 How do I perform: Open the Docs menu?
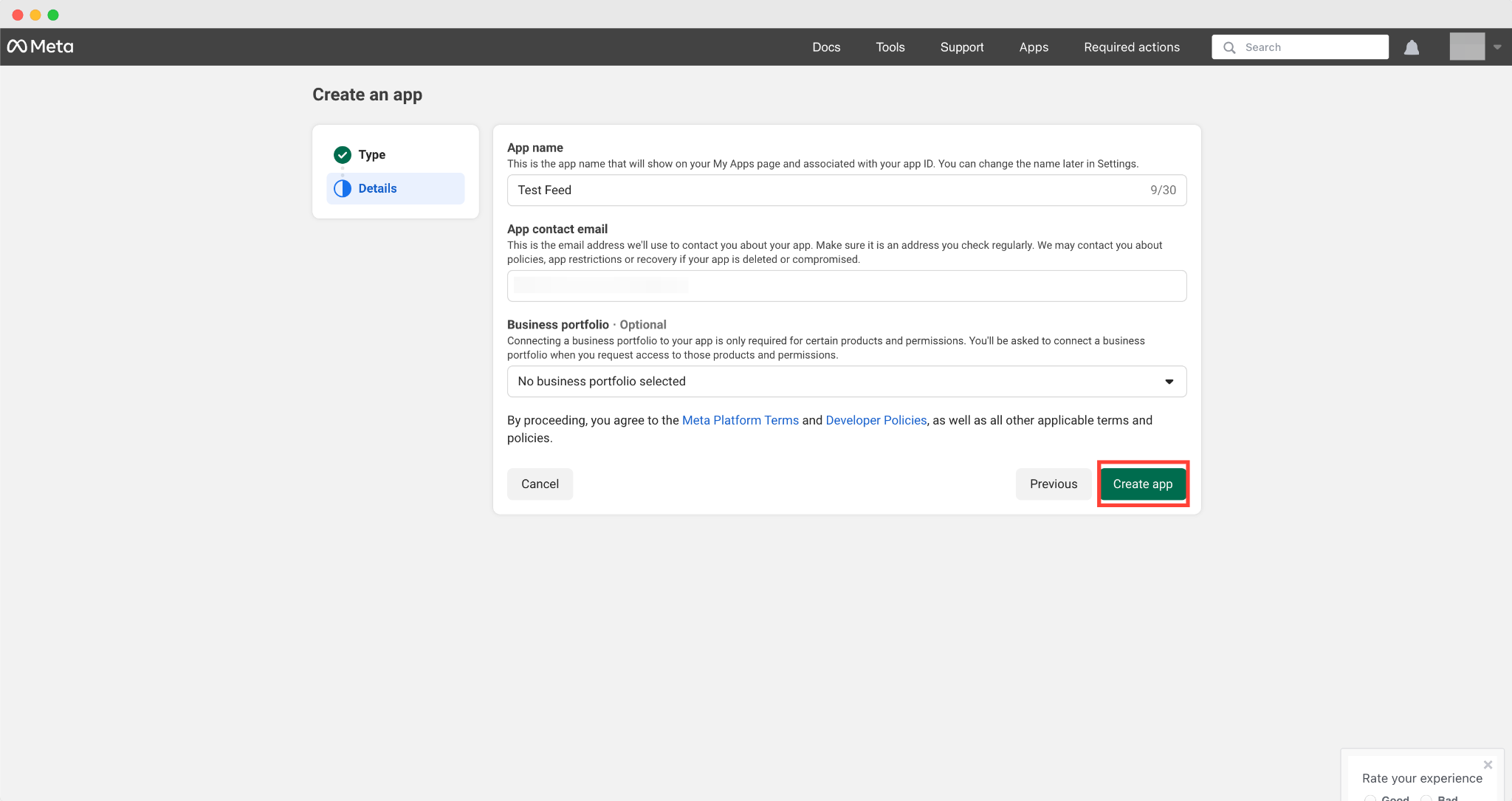pyautogui.click(x=826, y=47)
